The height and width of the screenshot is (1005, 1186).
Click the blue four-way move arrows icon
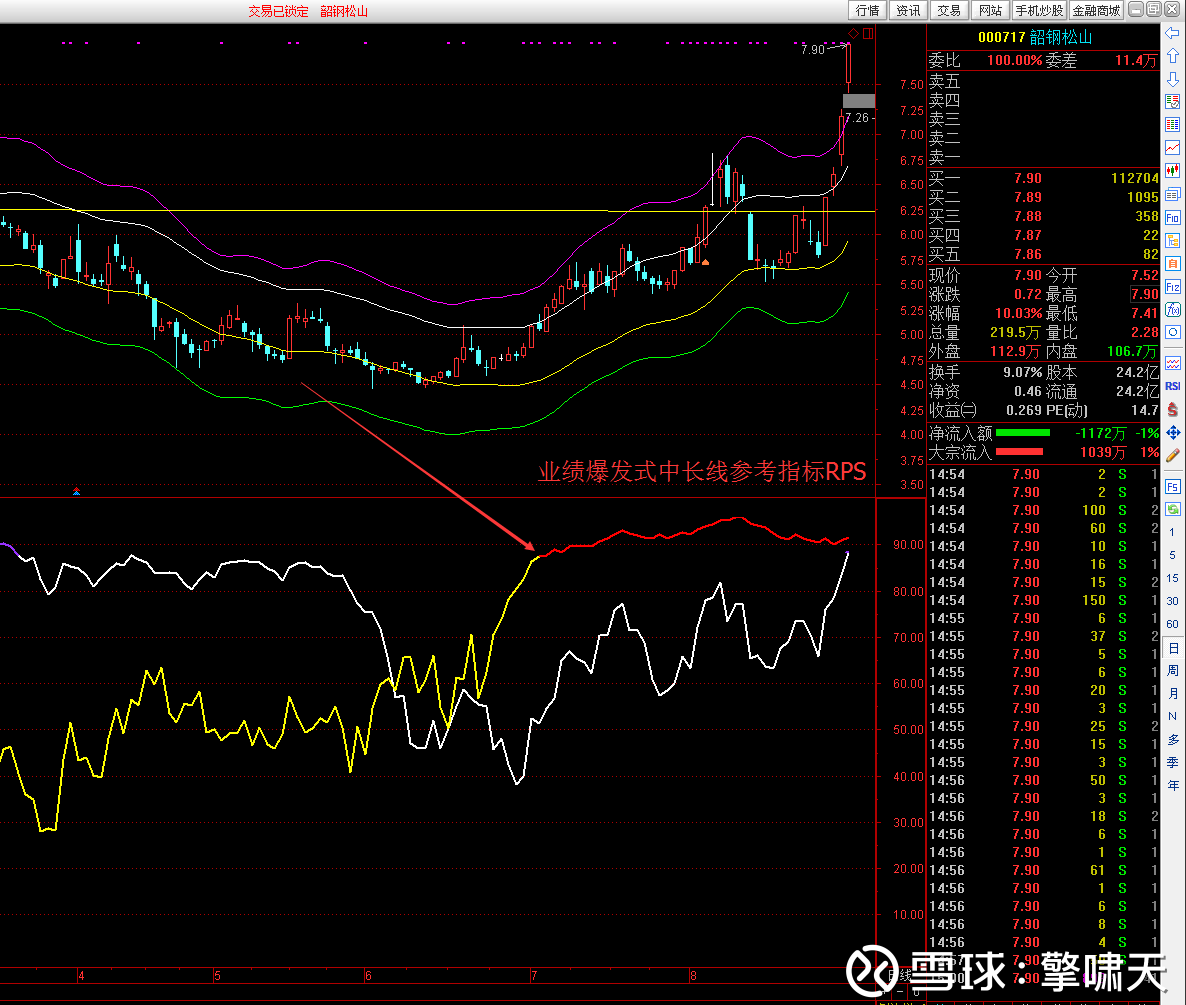(x=1172, y=433)
